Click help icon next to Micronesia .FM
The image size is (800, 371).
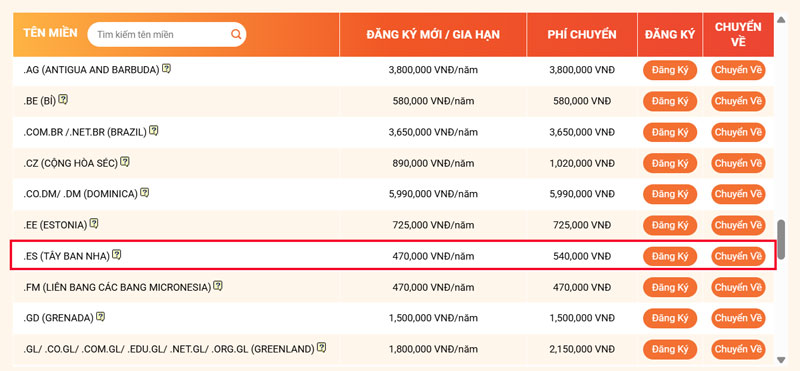(x=218, y=286)
